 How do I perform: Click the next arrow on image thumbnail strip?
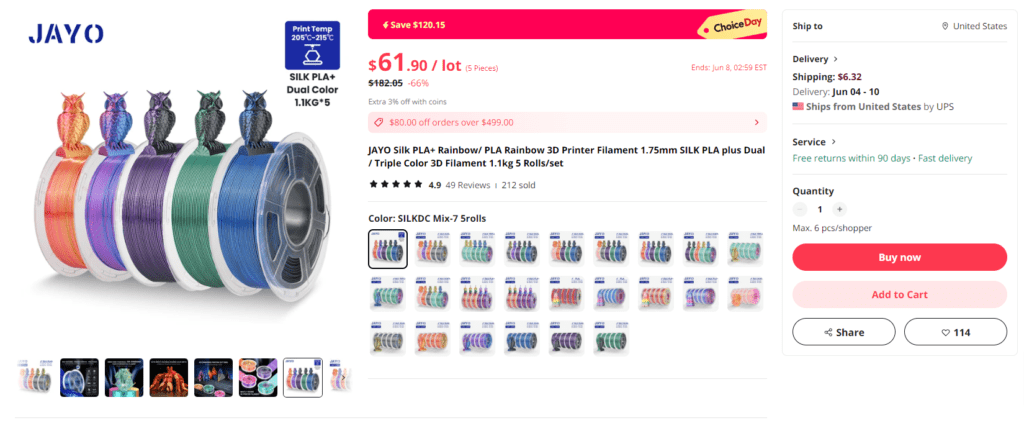click(x=343, y=377)
